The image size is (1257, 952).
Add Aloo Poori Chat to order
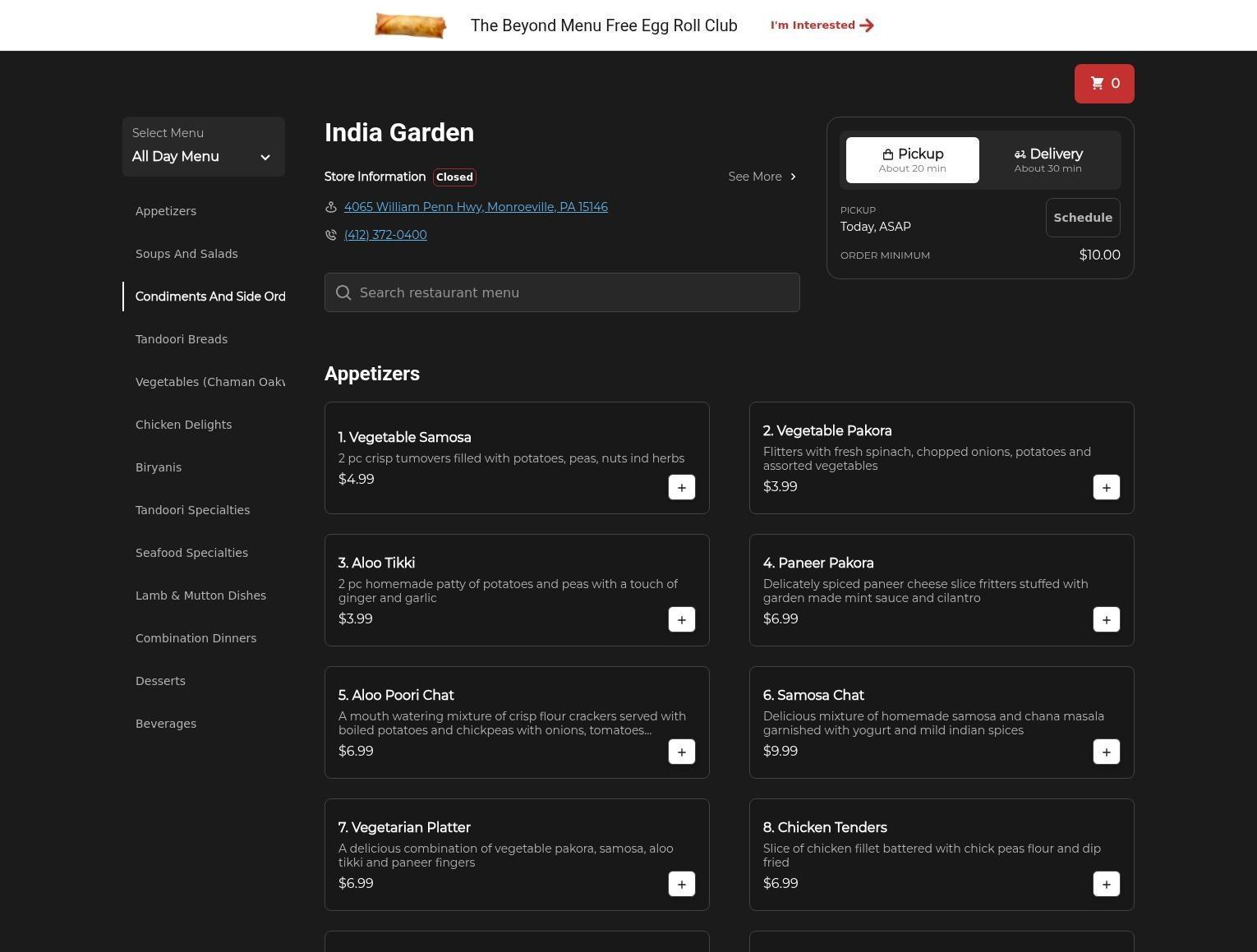[x=681, y=752]
